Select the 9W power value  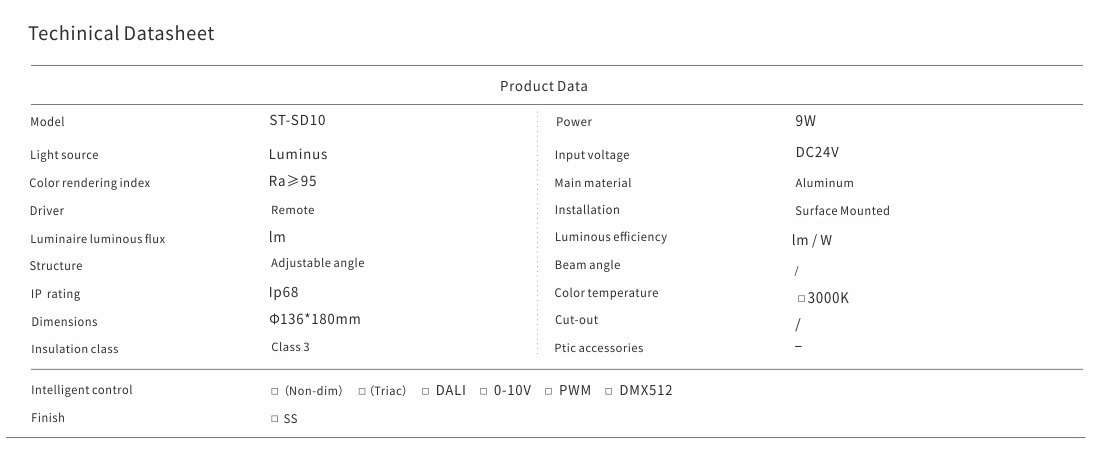point(805,121)
